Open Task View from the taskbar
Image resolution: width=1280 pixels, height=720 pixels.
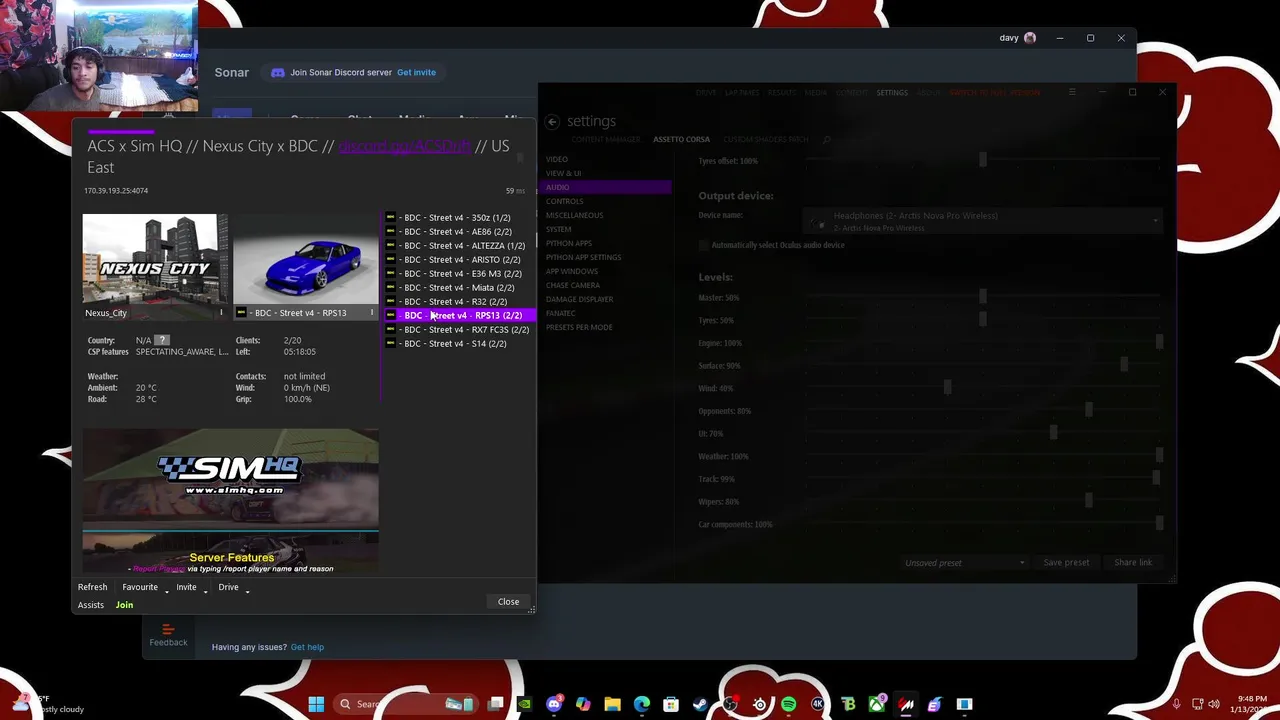pos(495,704)
